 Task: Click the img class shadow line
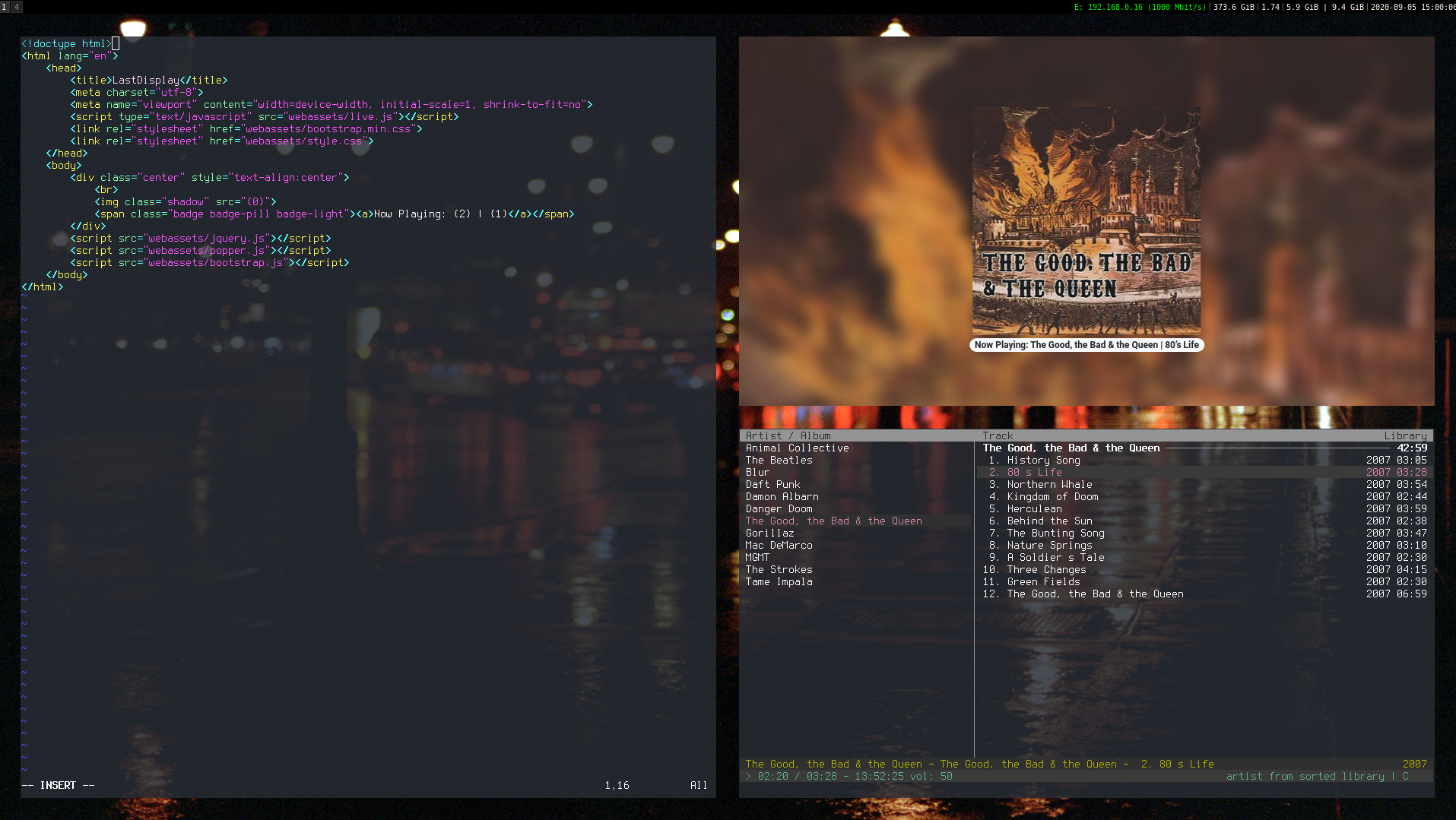point(186,202)
